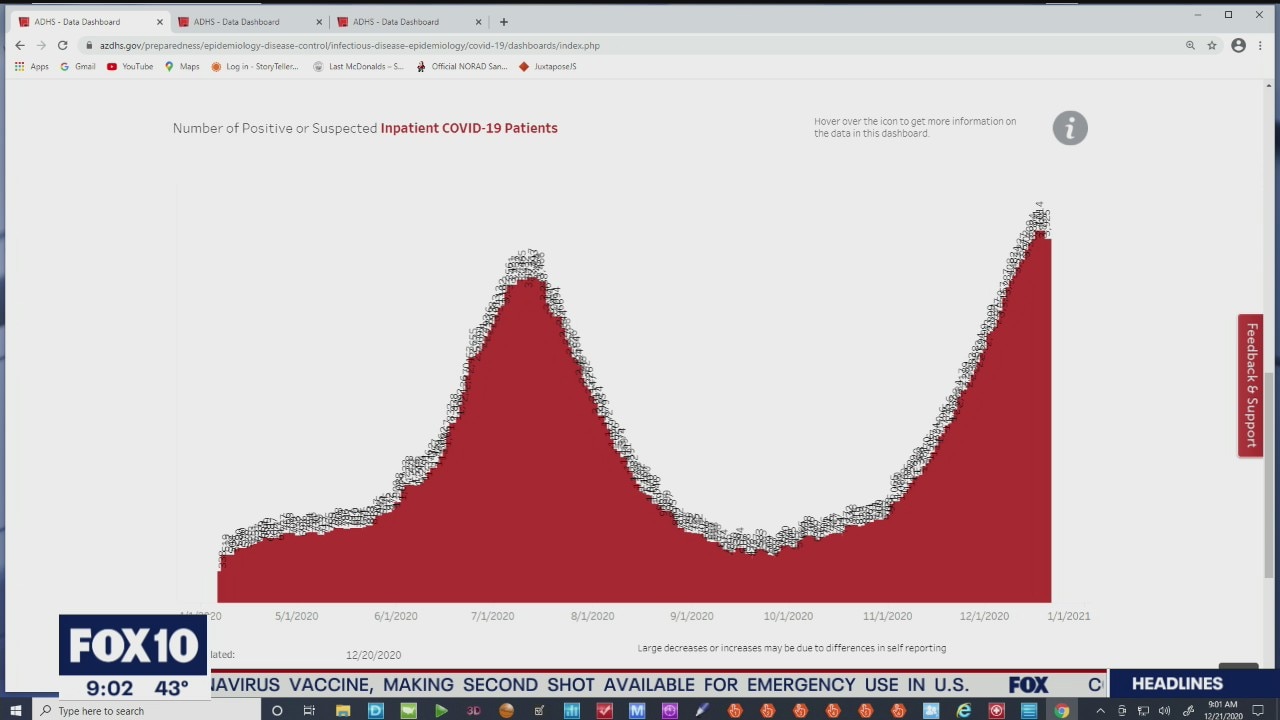Open Chrome's three-dot menu
Image resolution: width=1280 pixels, height=720 pixels.
(x=1260, y=45)
